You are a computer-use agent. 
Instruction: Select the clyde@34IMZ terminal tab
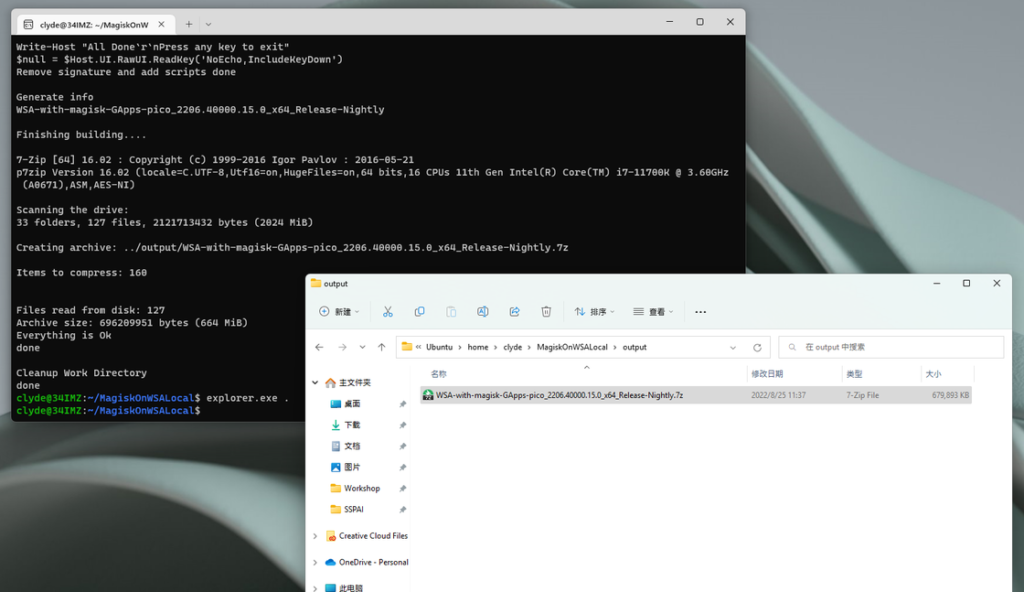[90, 24]
